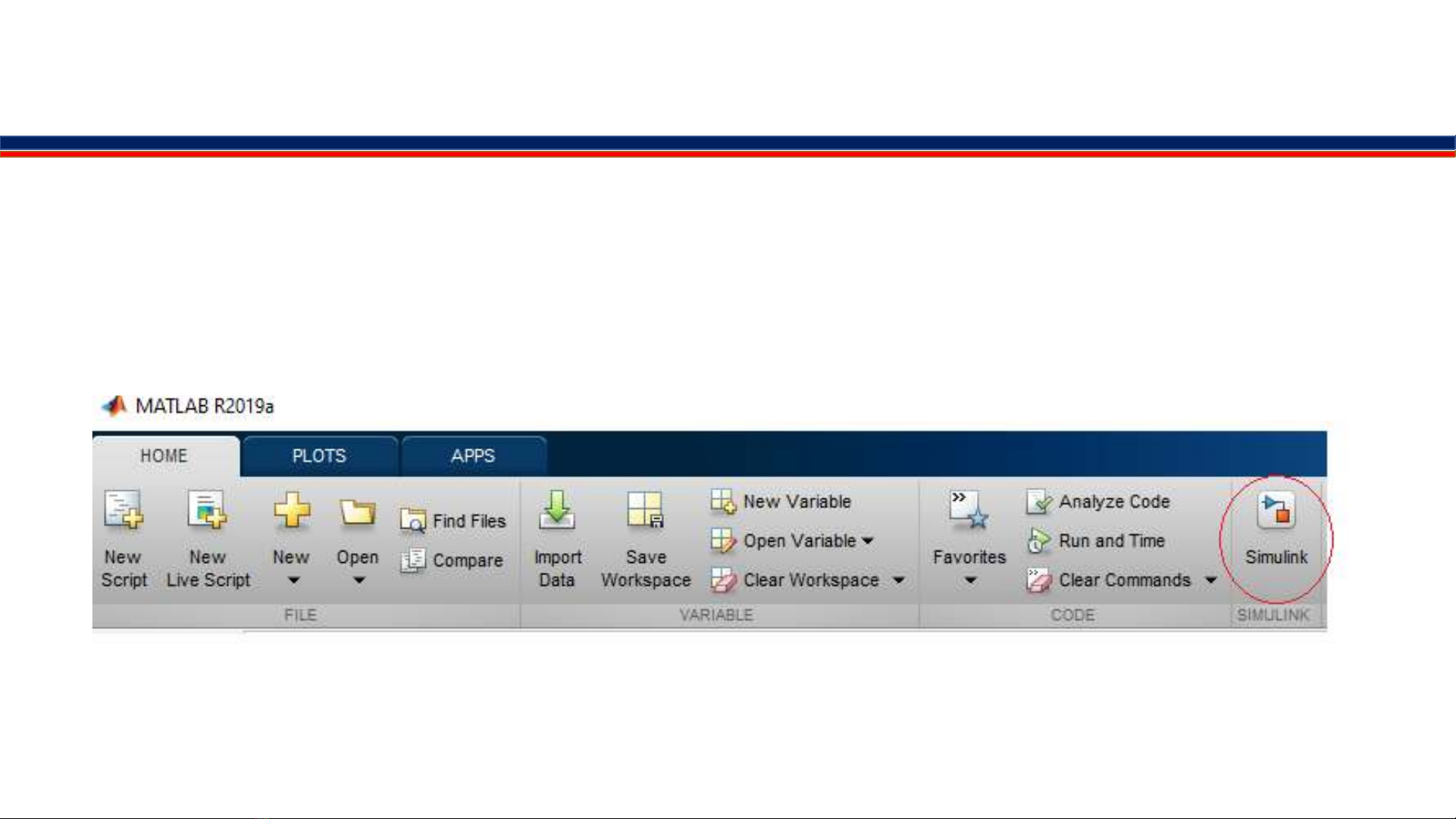Create a New Live Script
This screenshot has height=819, width=1456.
(207, 509)
